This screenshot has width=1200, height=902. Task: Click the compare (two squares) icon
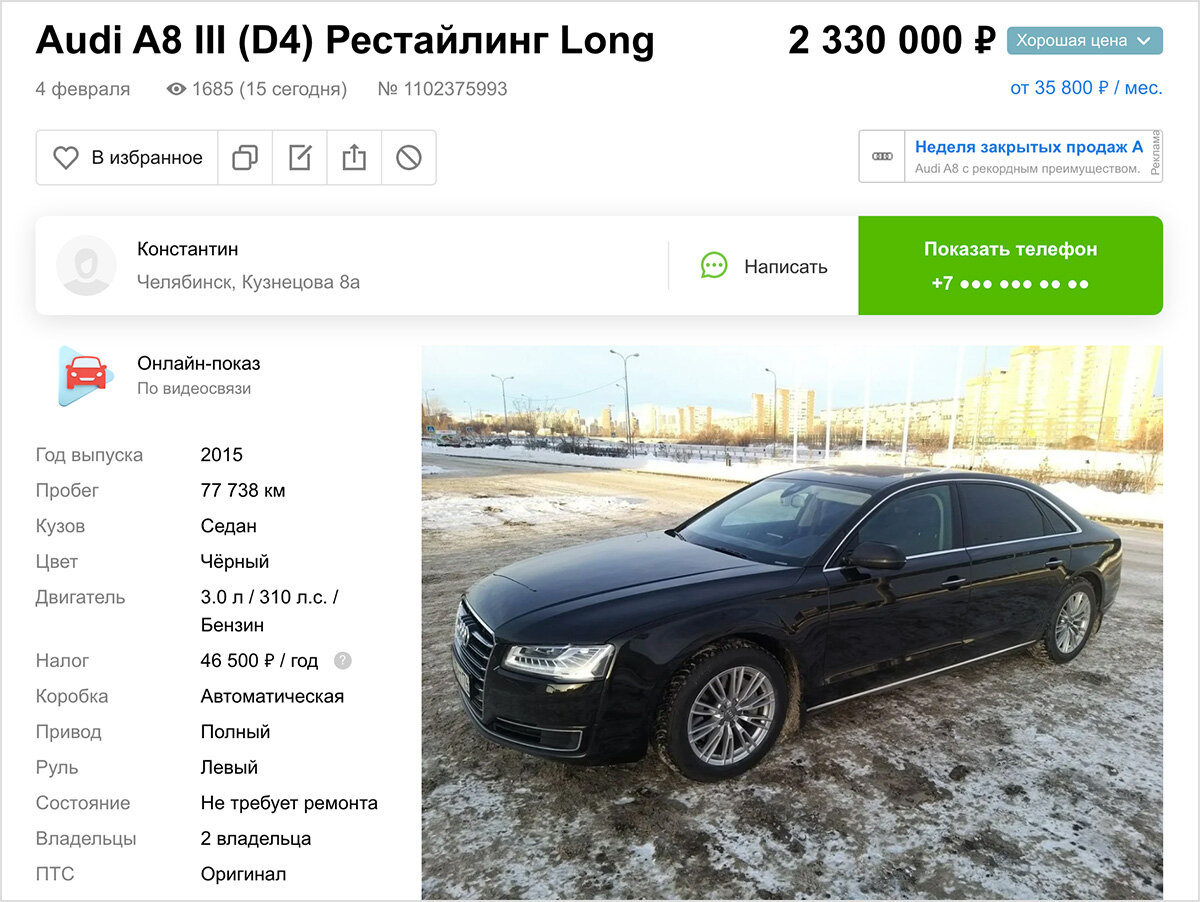pyautogui.click(x=245, y=158)
